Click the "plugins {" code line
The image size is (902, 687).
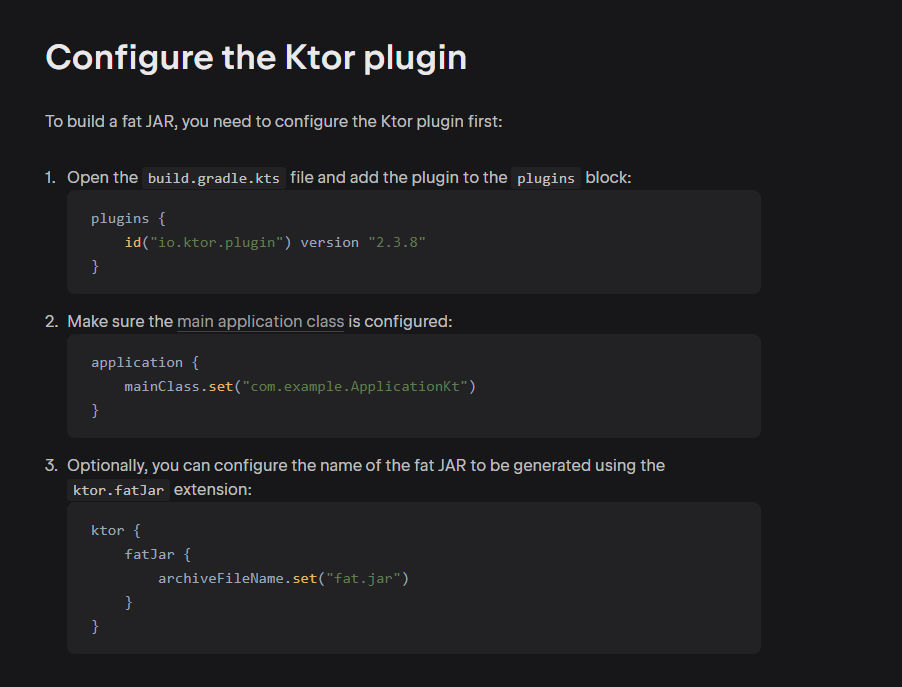coord(127,219)
